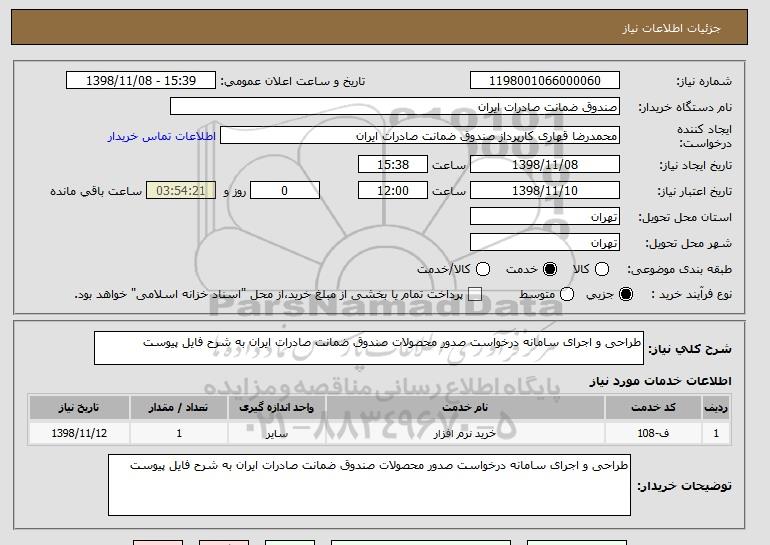Click the unit cell سایر
The image size is (770, 545).
point(276,433)
